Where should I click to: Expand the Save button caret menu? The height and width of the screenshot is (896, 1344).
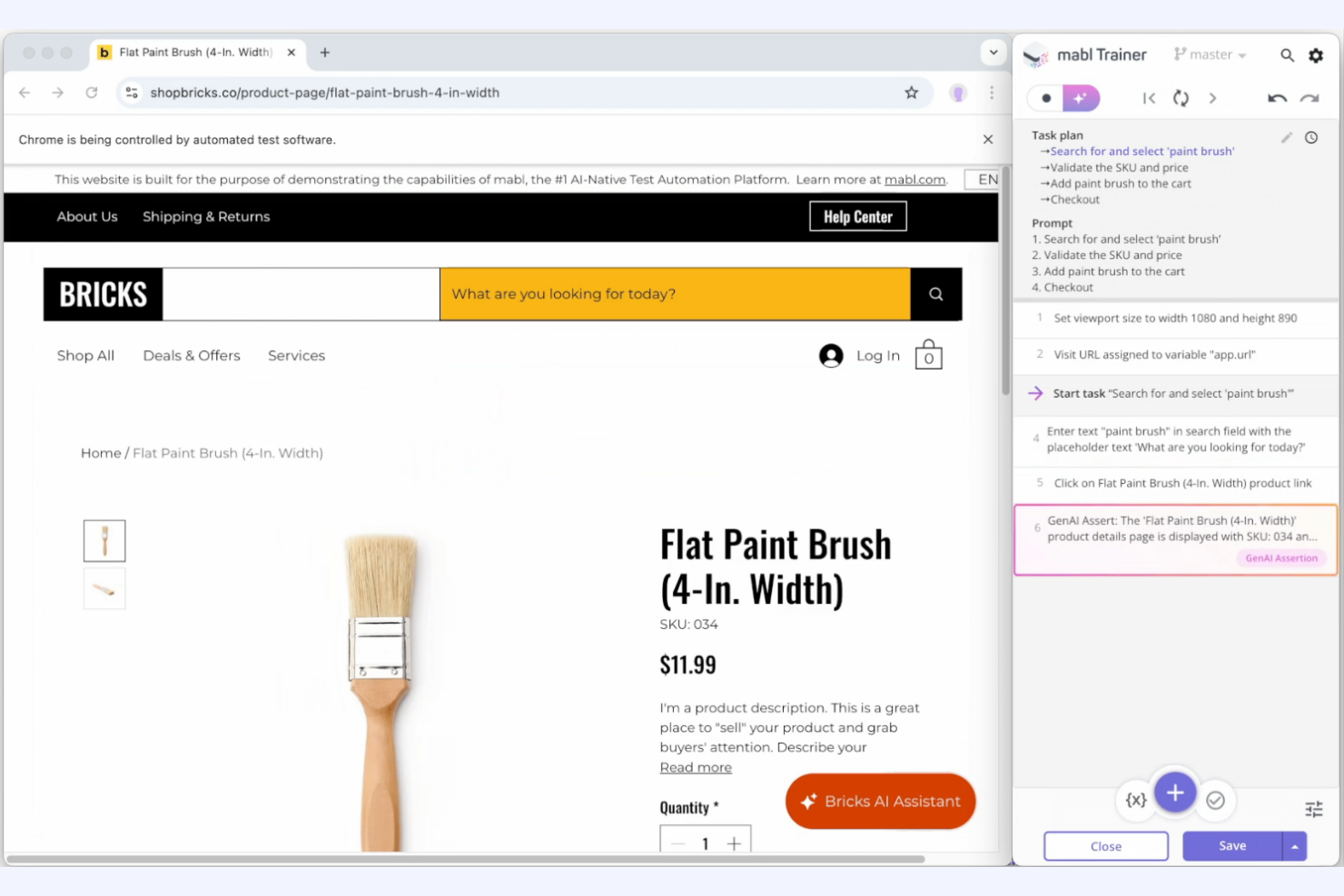(1294, 845)
